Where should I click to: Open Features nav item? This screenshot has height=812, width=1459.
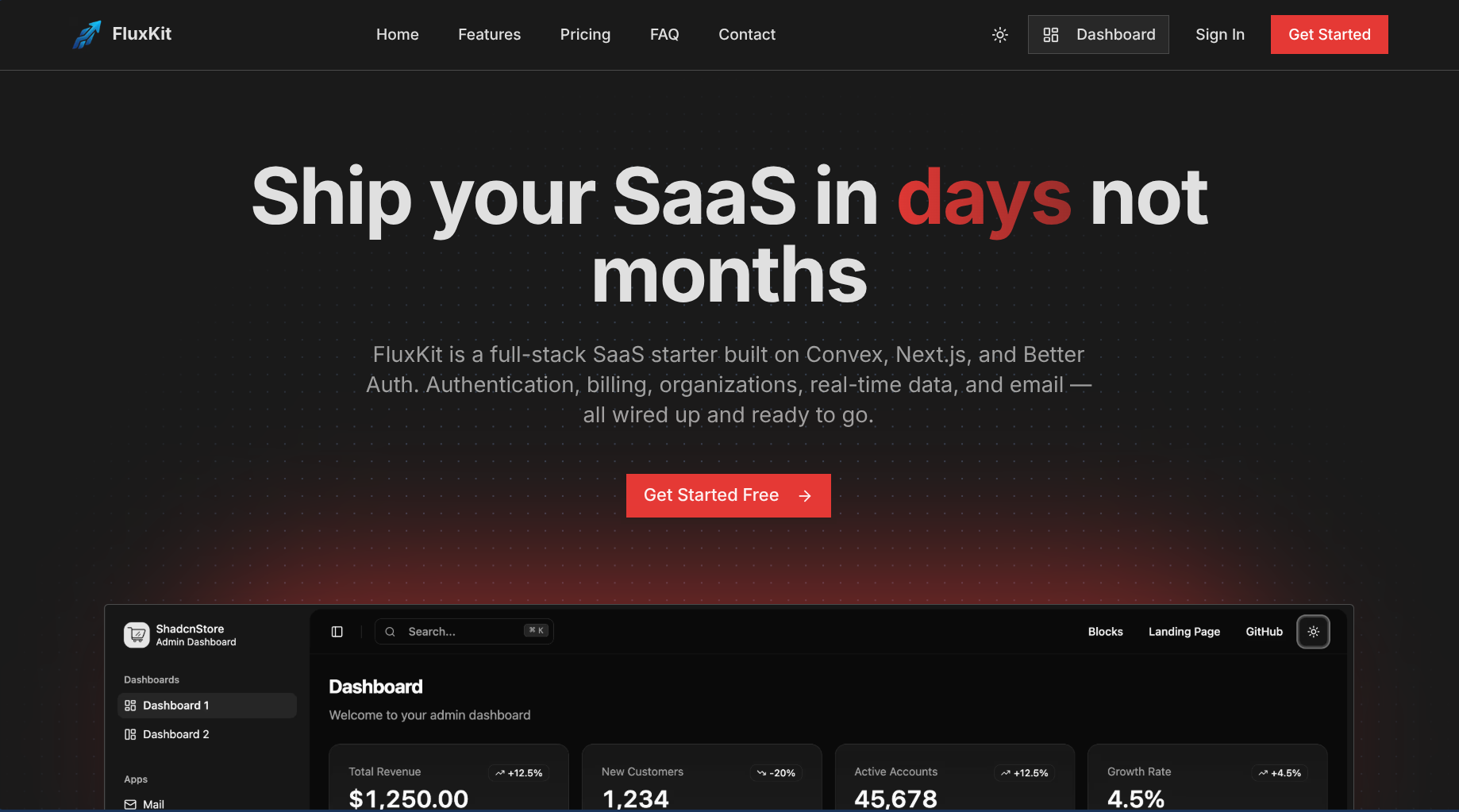click(x=489, y=35)
